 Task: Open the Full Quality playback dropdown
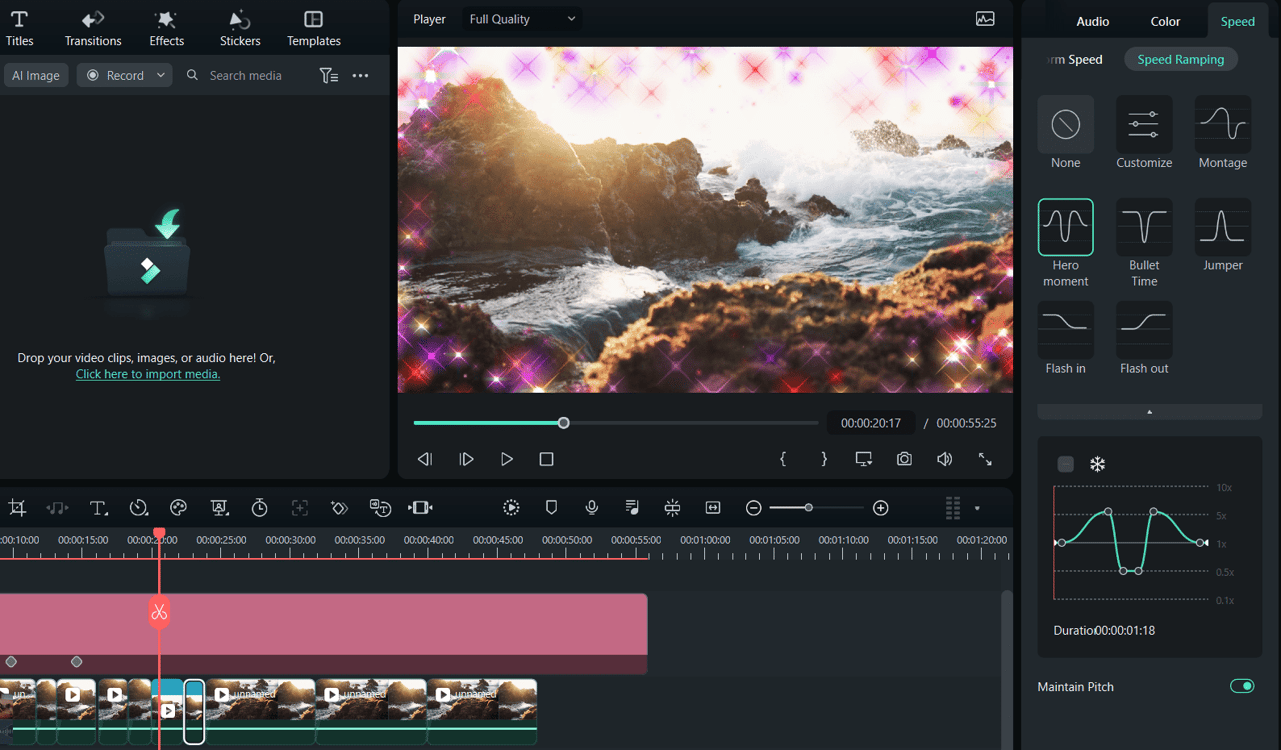click(520, 18)
